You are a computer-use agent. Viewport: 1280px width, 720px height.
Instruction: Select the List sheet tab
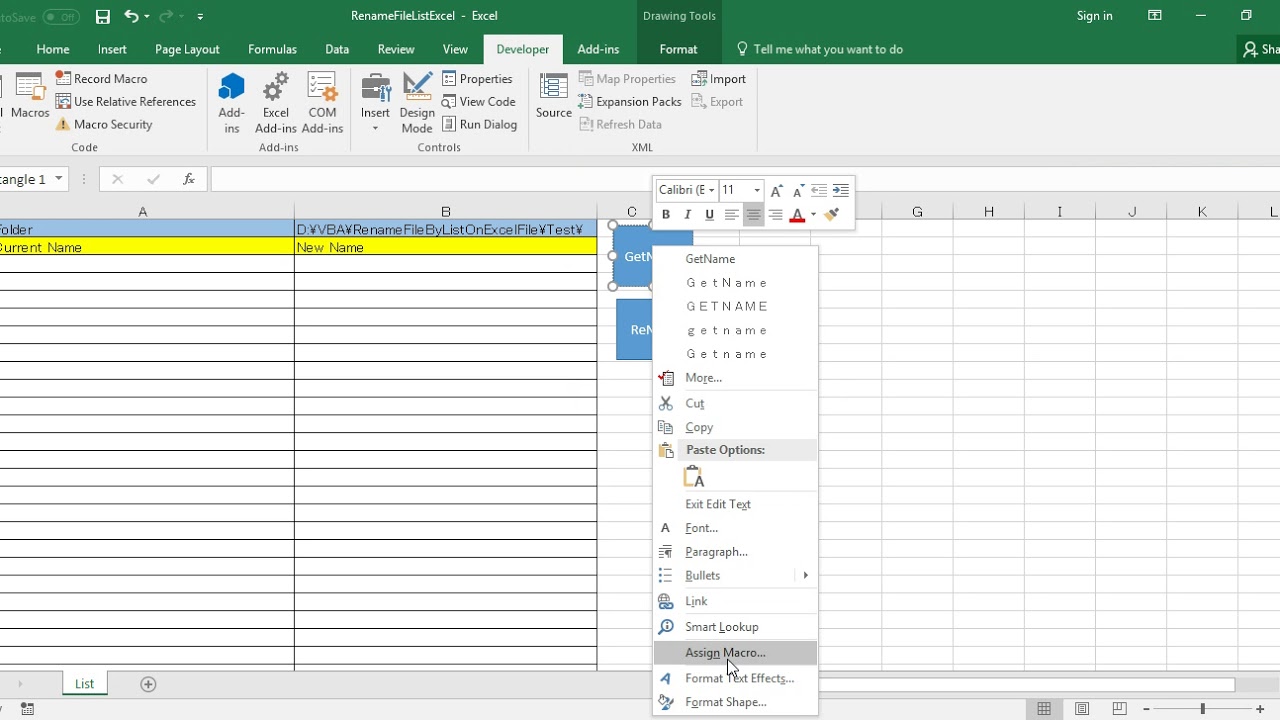(x=84, y=684)
